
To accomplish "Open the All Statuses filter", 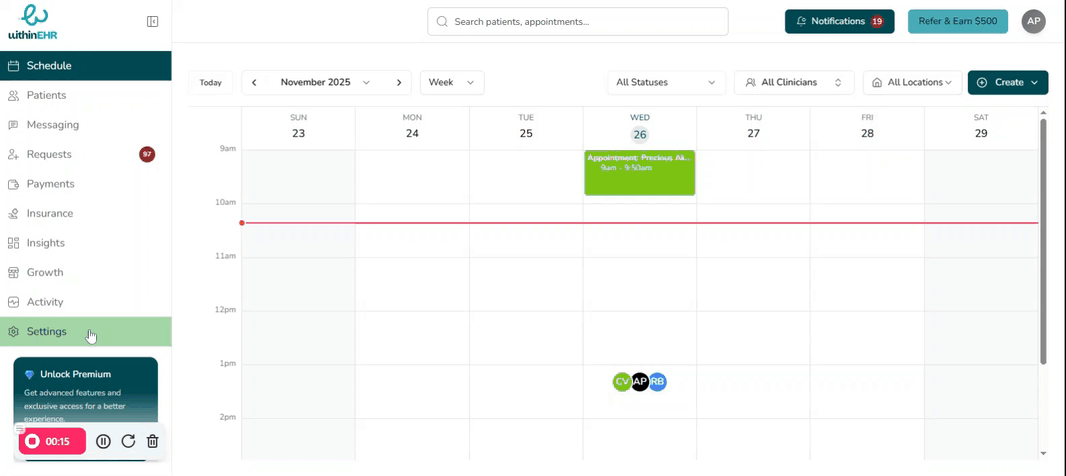I will (x=666, y=82).
